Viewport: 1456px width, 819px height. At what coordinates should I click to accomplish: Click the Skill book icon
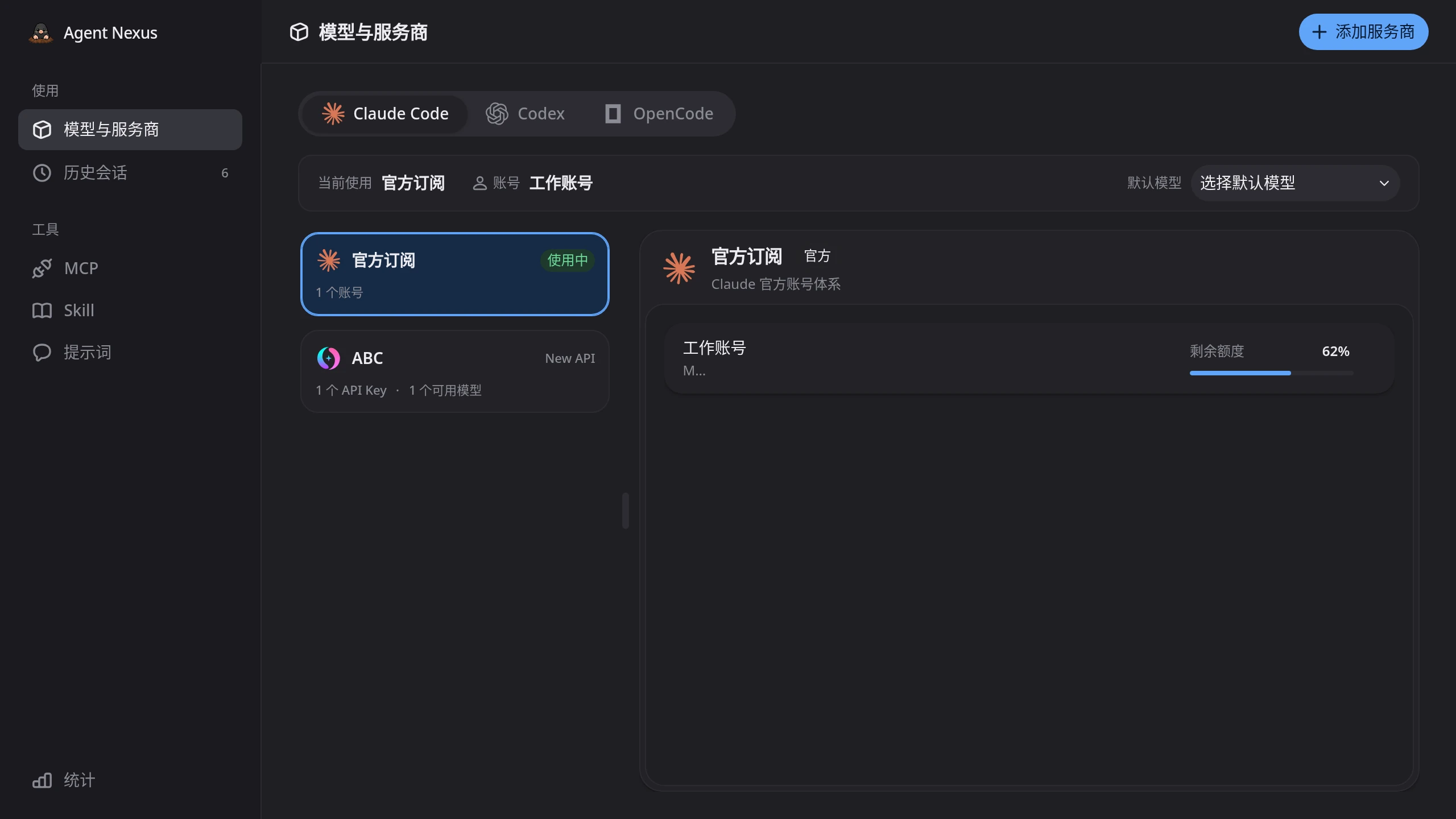pos(42,311)
